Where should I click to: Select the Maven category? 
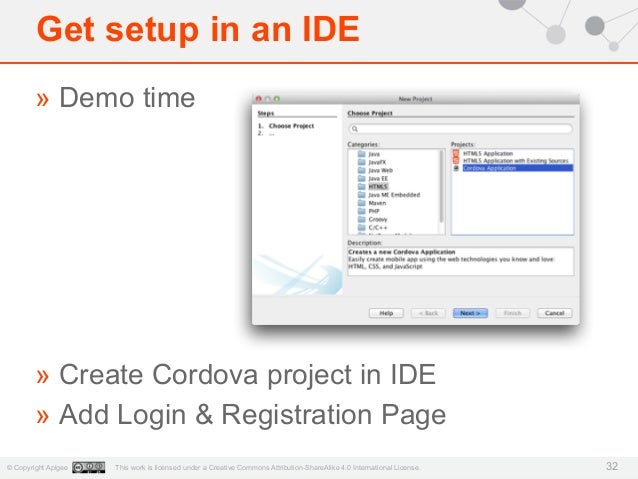(377, 203)
